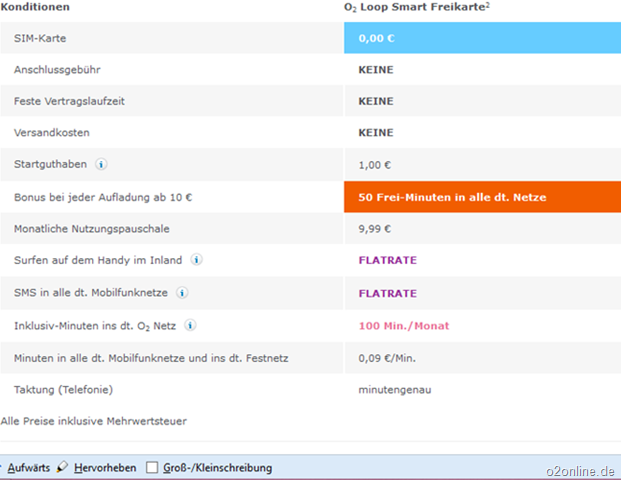Click the Konditionen column heading
Screen dimensions: 621x480
tap(35, 7)
